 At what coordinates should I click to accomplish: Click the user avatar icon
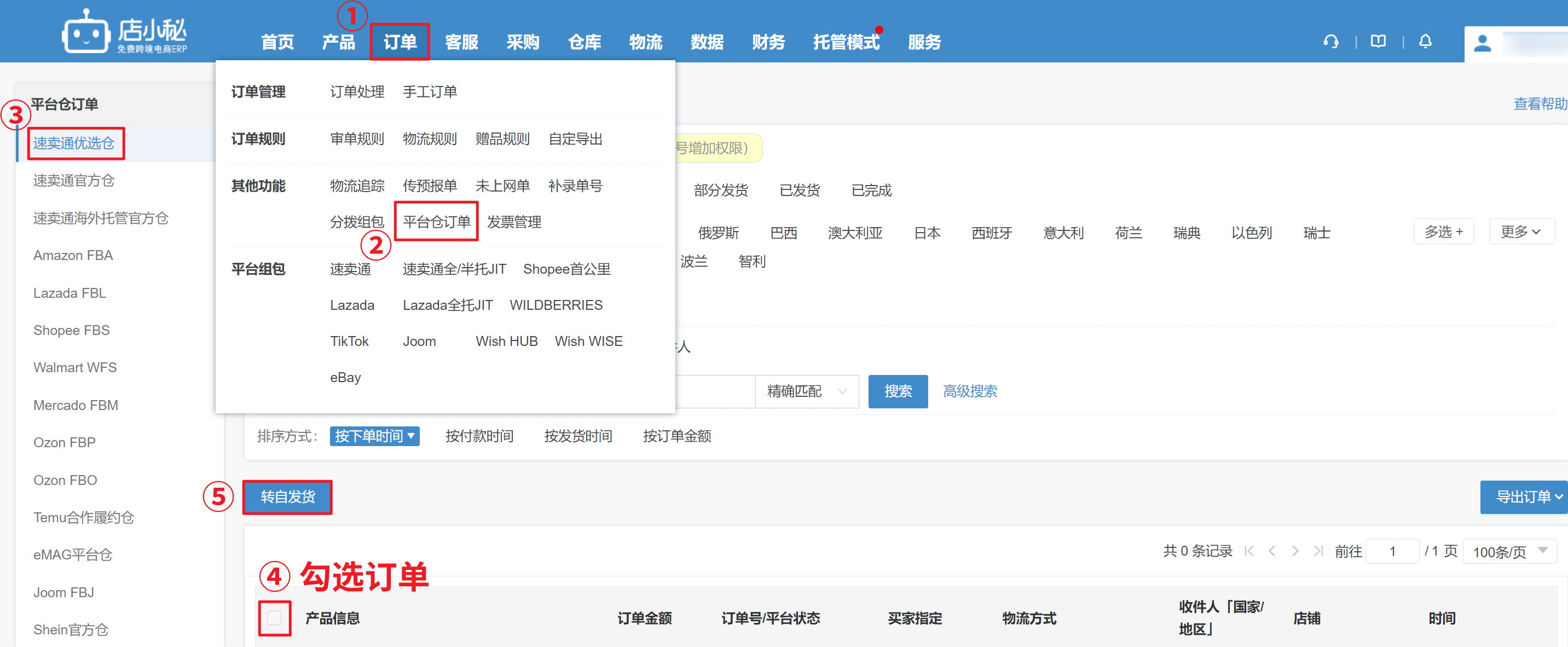pyautogui.click(x=1482, y=43)
